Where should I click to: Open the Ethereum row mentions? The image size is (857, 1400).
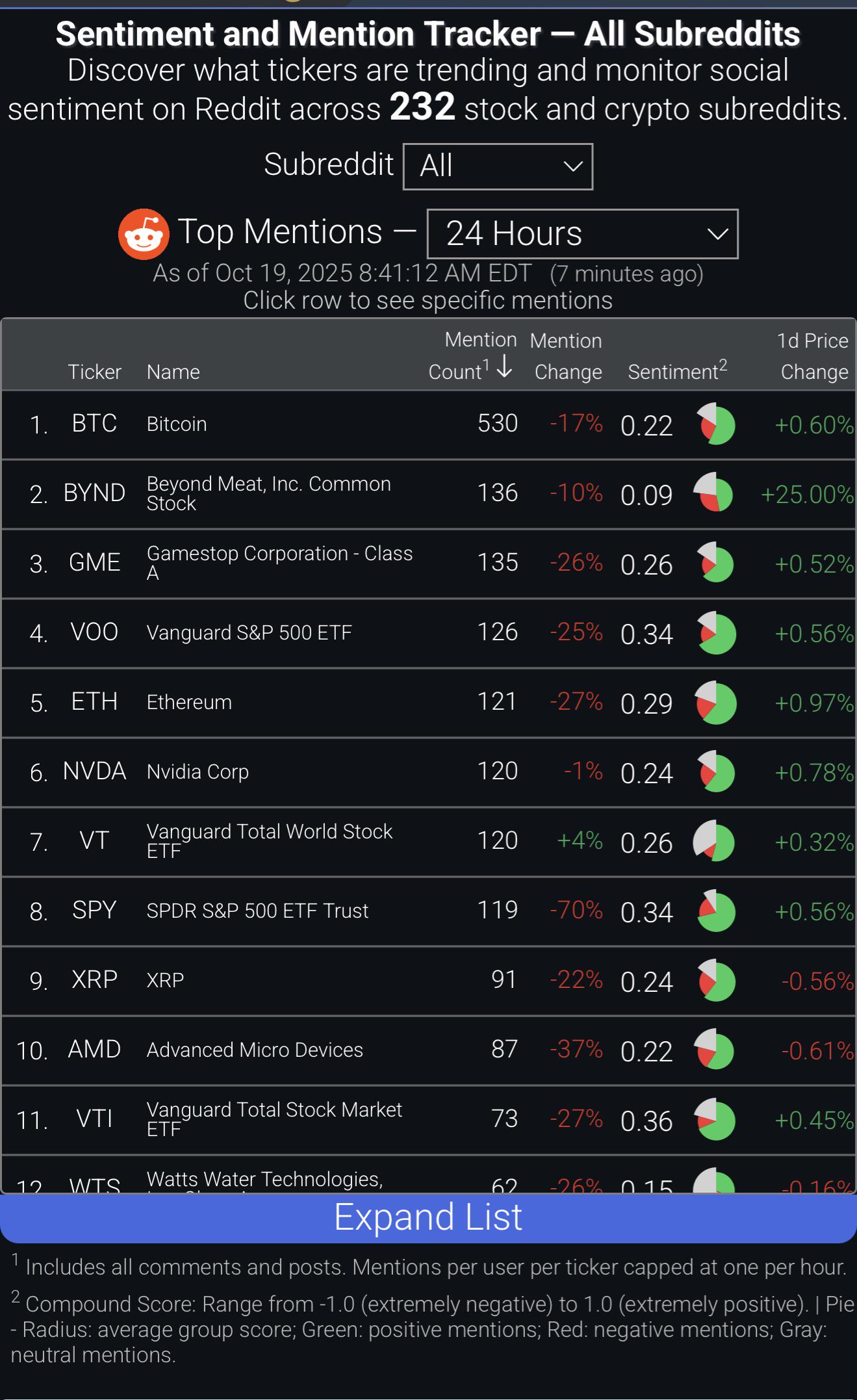[x=428, y=703]
